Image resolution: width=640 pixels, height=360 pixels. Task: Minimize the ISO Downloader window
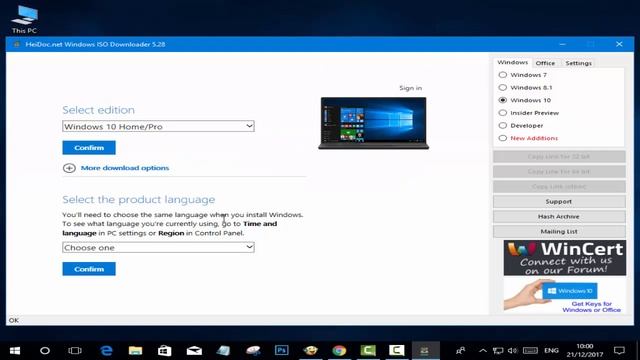562,44
